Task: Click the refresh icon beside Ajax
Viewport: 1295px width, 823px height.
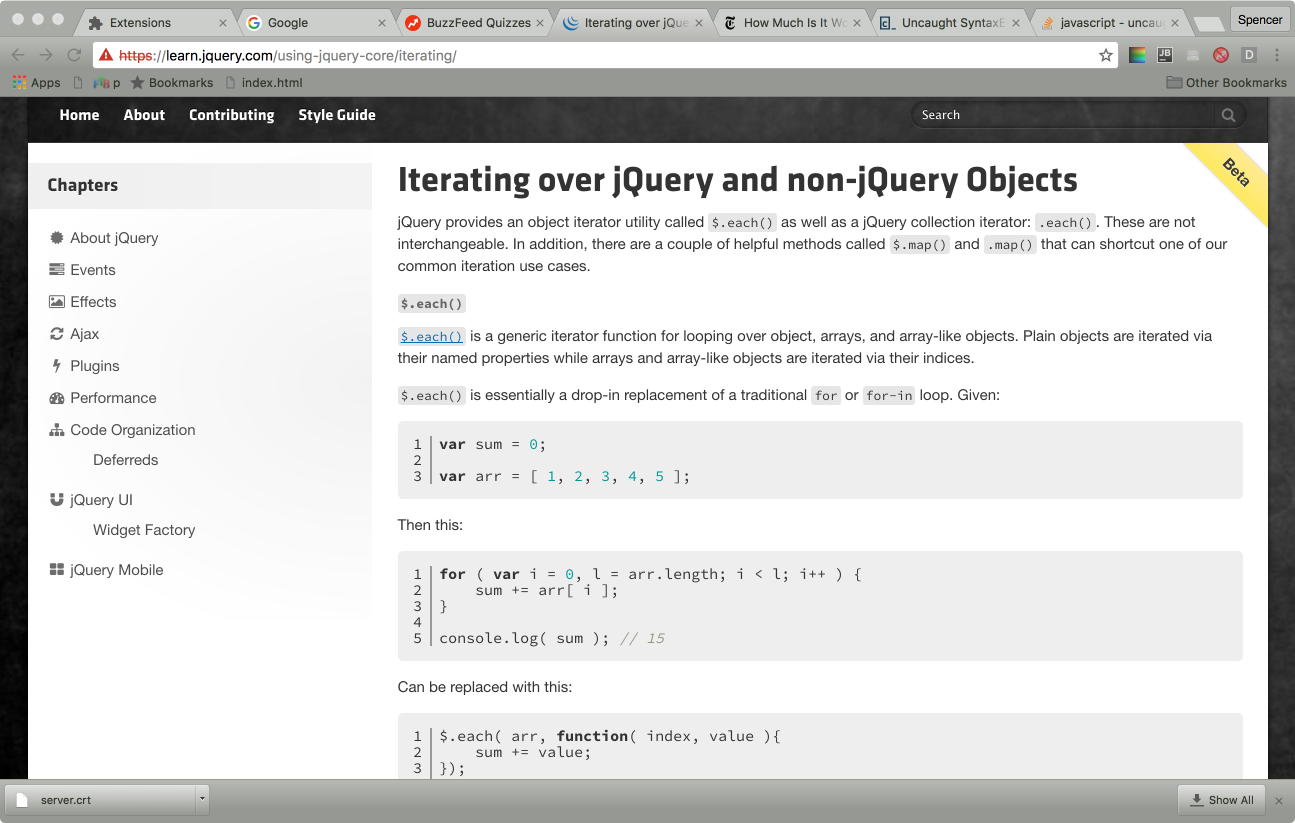Action: [x=57, y=334]
